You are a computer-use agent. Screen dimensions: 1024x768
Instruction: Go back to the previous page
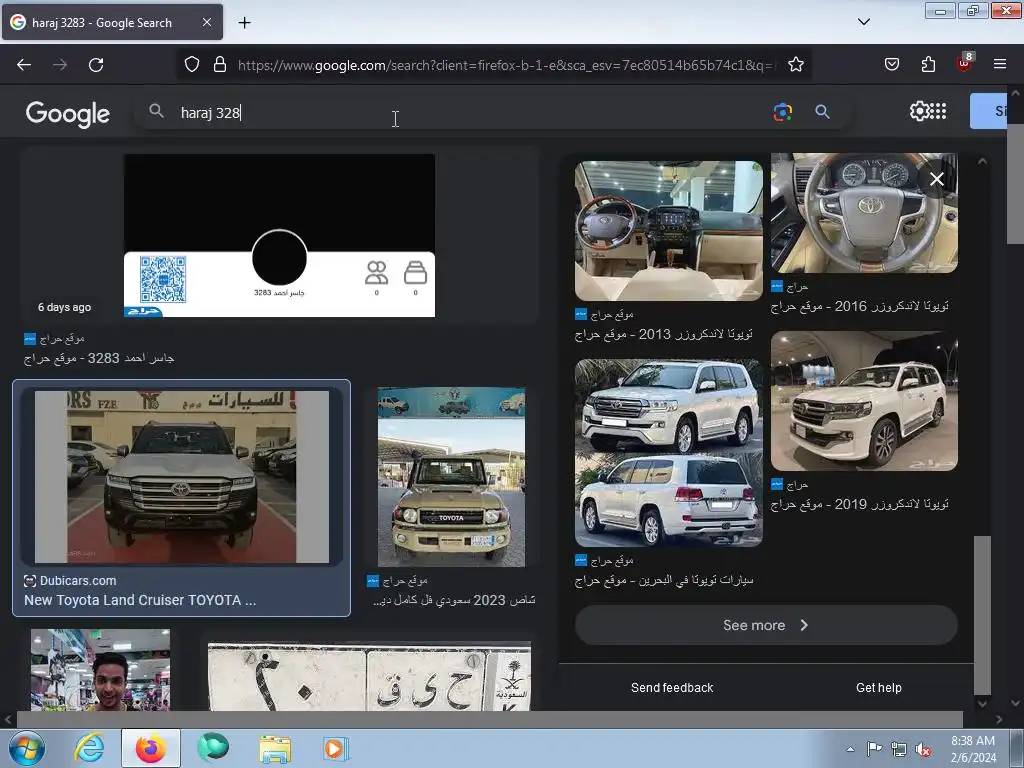24,65
